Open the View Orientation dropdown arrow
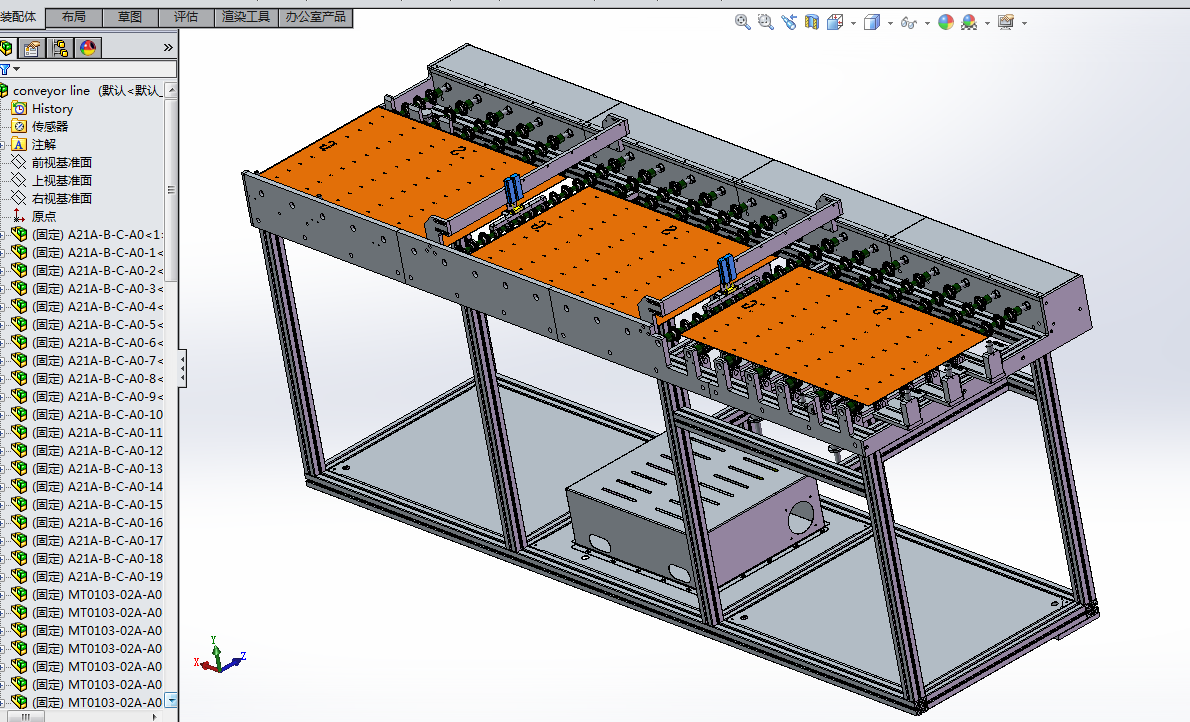This screenshot has height=722, width=1190. click(x=854, y=24)
